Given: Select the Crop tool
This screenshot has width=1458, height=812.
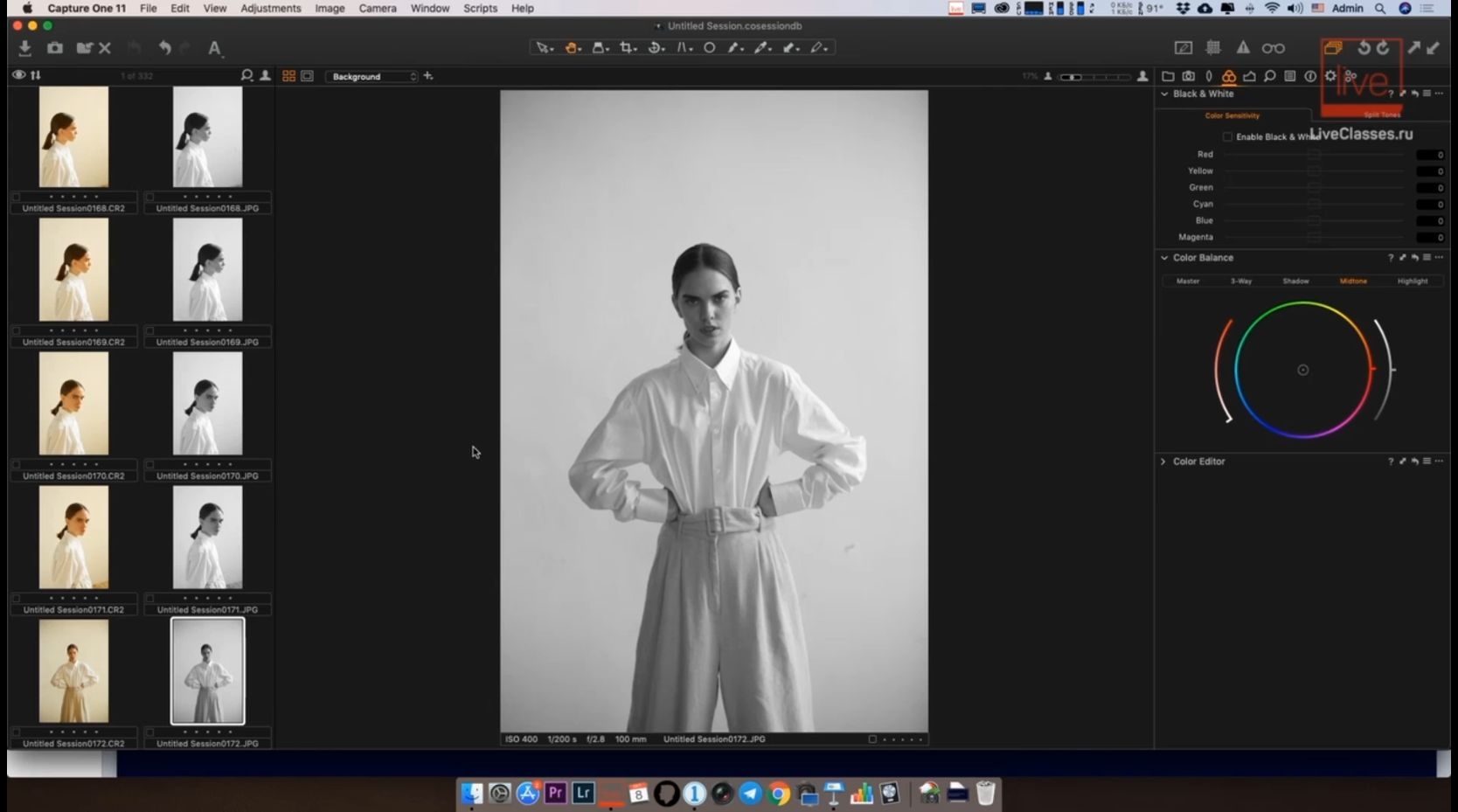Looking at the screenshot, I should coord(628,48).
